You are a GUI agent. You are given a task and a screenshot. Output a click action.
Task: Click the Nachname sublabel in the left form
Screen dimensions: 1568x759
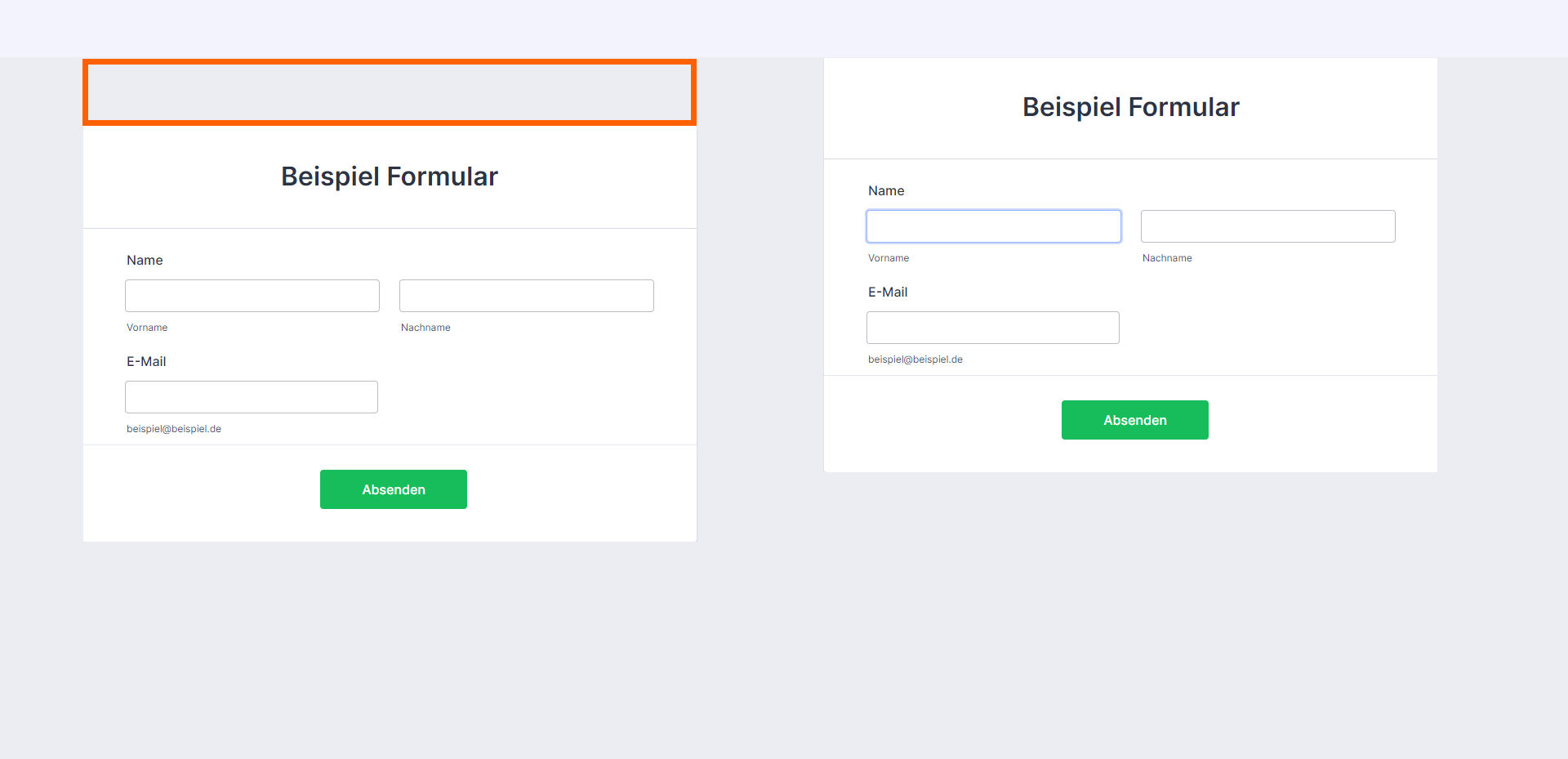425,328
